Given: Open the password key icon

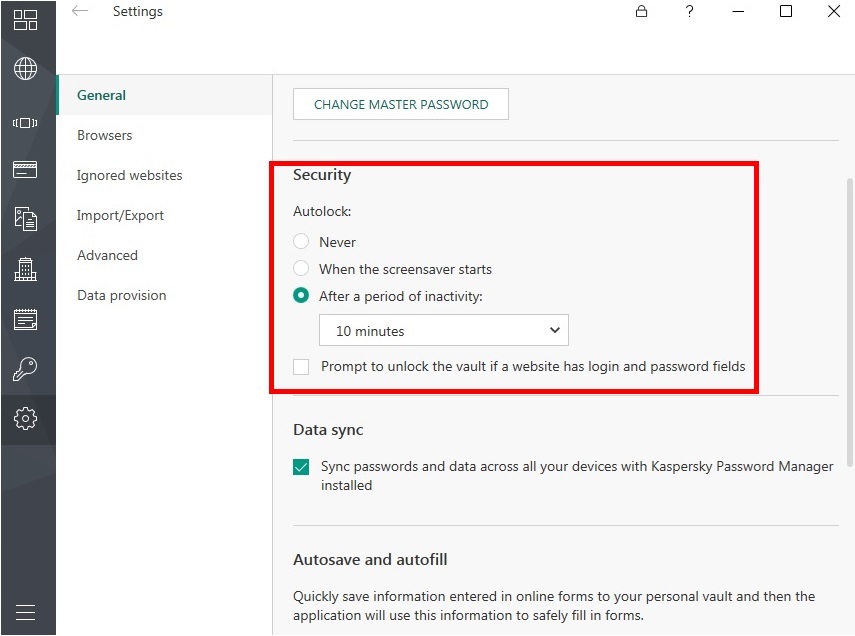Looking at the screenshot, I should click(x=25, y=369).
